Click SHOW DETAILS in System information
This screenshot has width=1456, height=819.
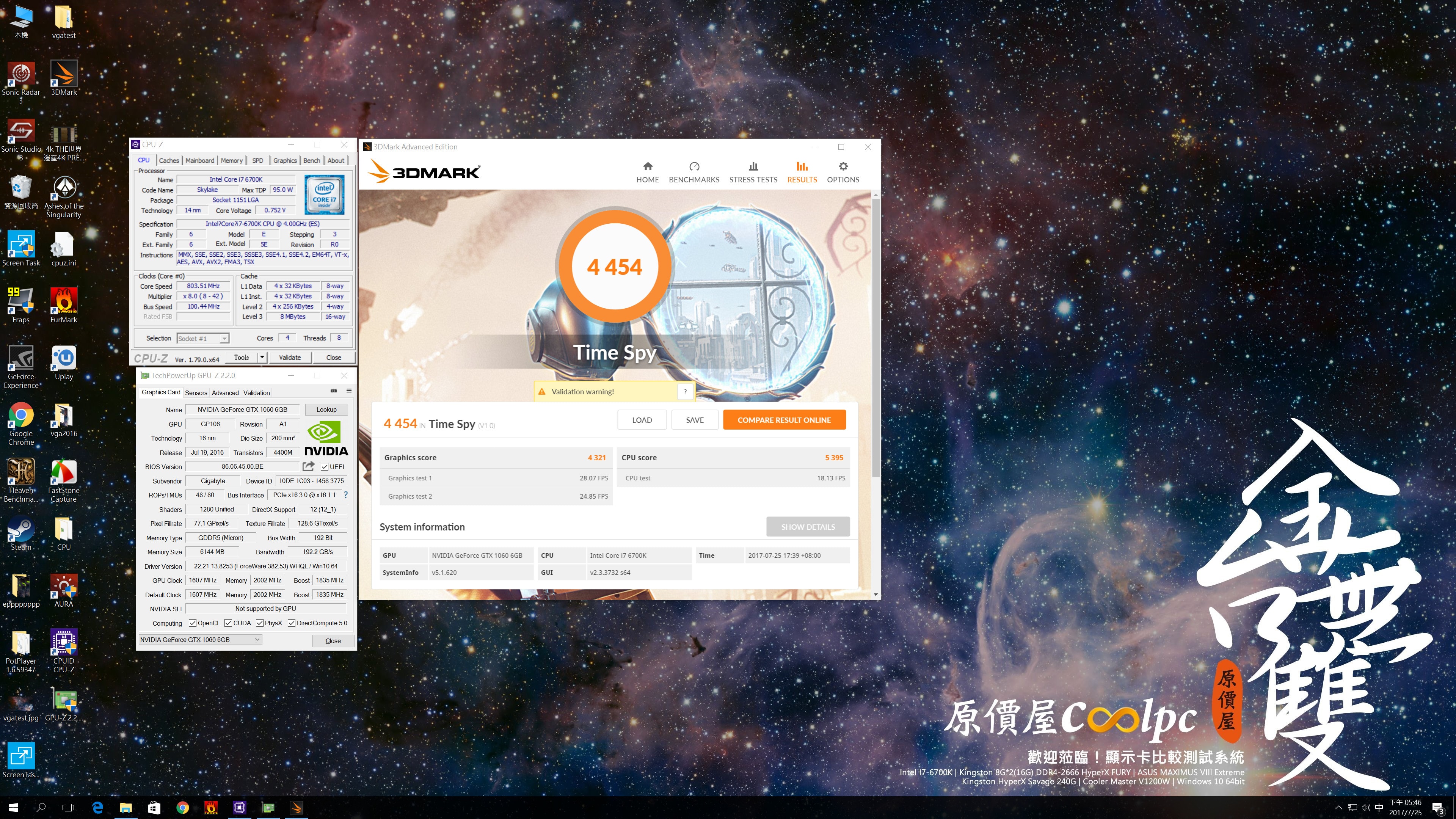pos(808,527)
